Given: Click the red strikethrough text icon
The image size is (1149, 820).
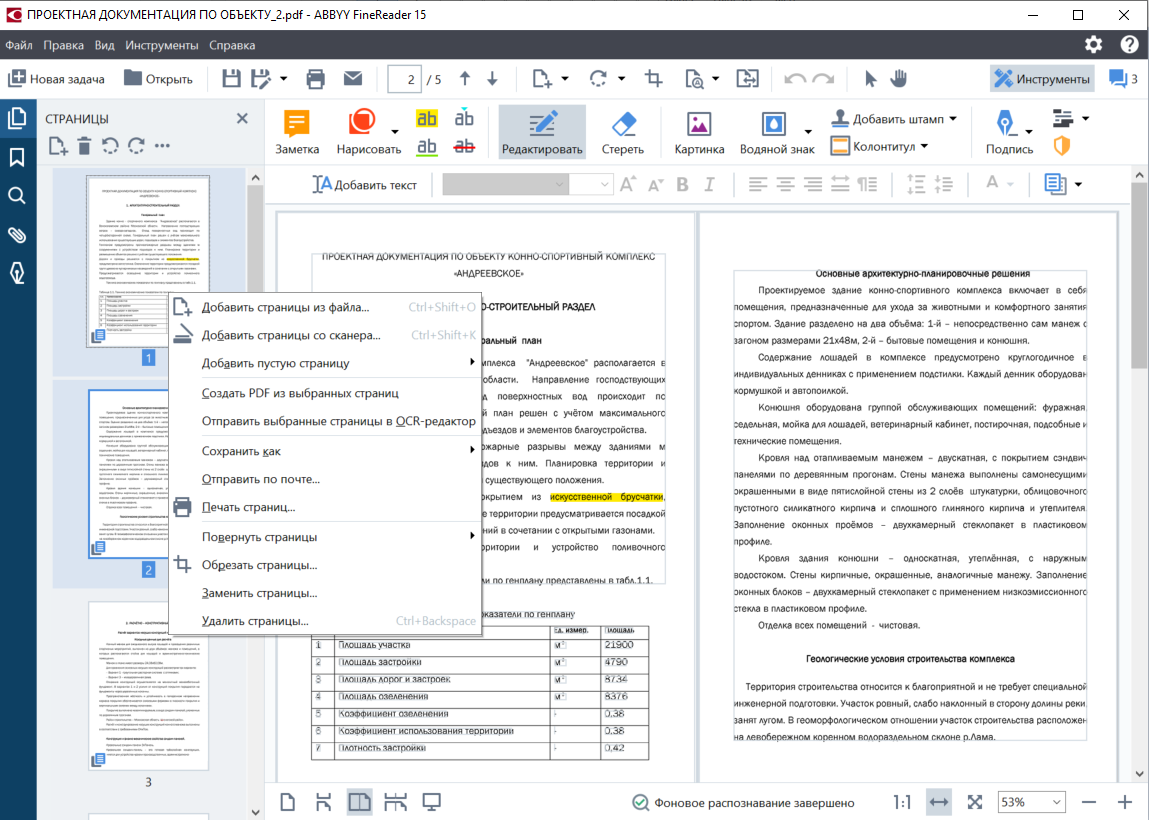Looking at the screenshot, I should click(x=464, y=146).
